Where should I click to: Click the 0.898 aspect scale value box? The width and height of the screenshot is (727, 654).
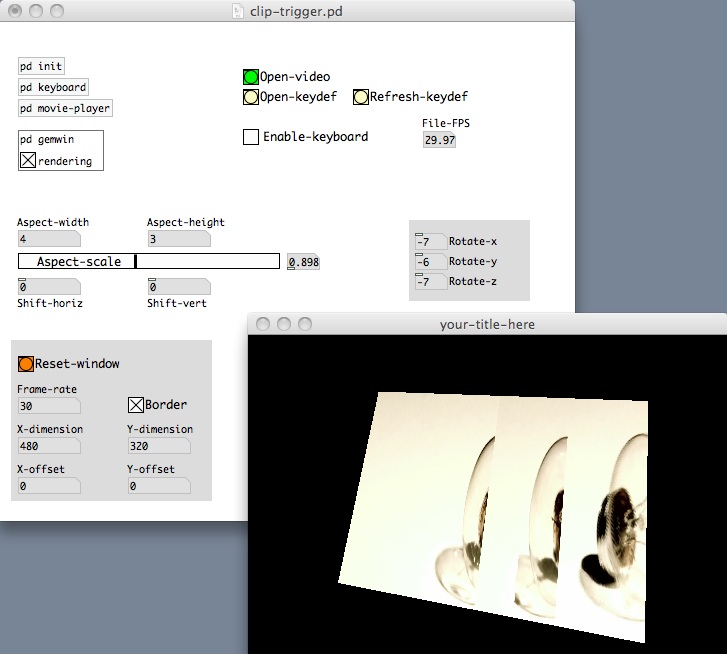(x=303, y=262)
